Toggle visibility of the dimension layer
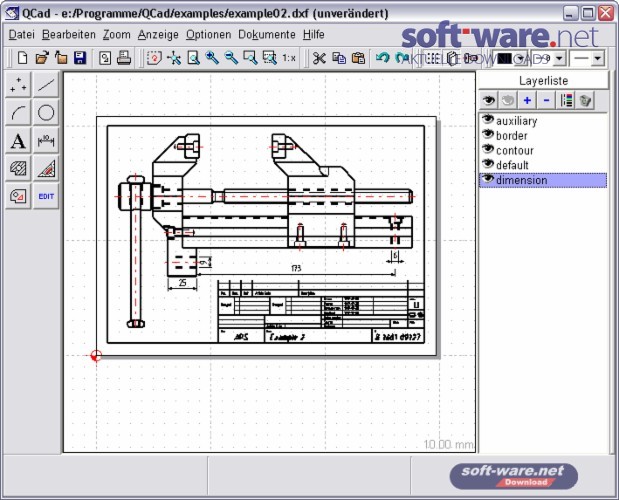Viewport: 619px width, 500px height. pyautogui.click(x=488, y=179)
